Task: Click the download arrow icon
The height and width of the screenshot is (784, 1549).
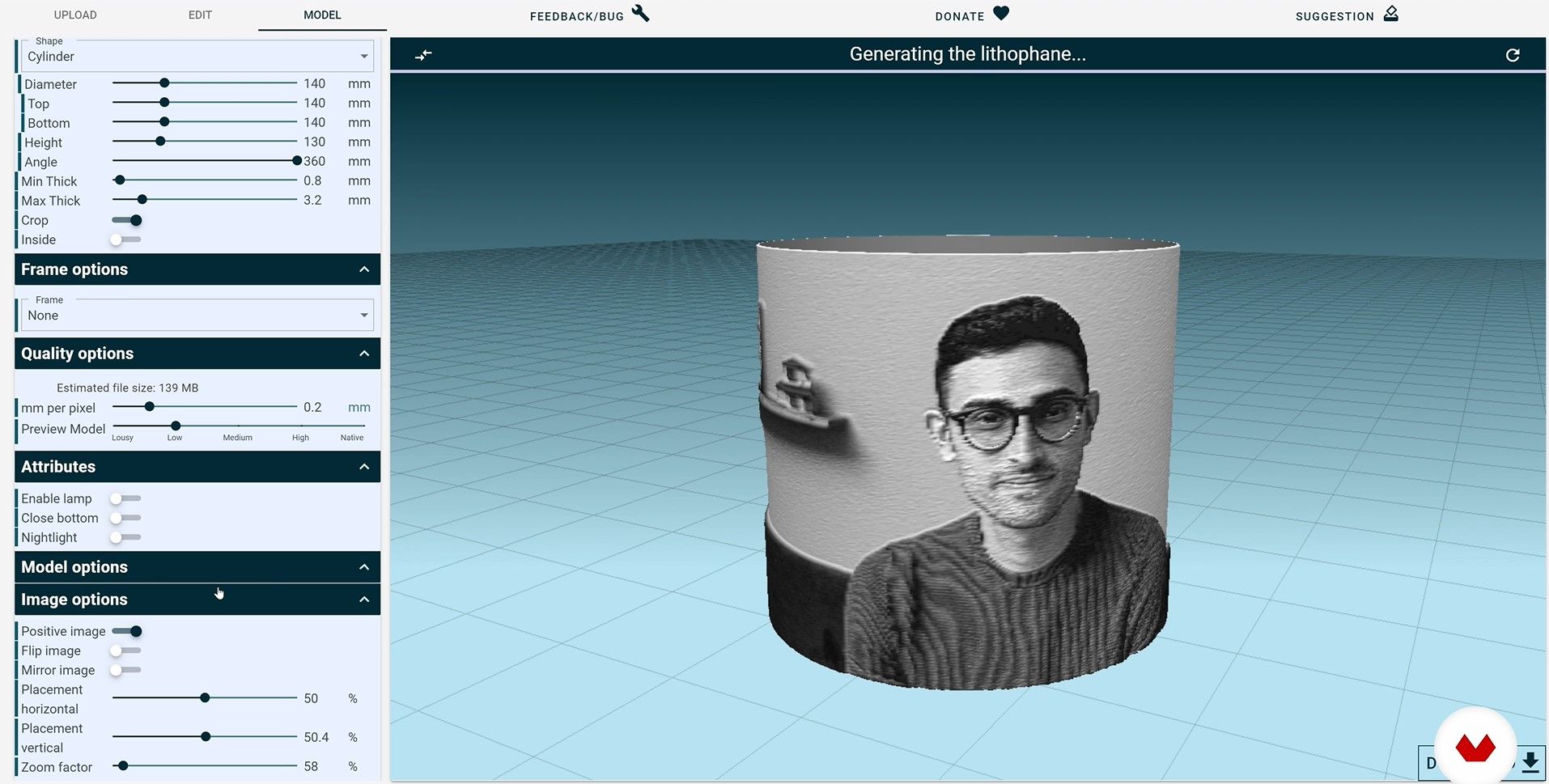Action: [x=1530, y=762]
